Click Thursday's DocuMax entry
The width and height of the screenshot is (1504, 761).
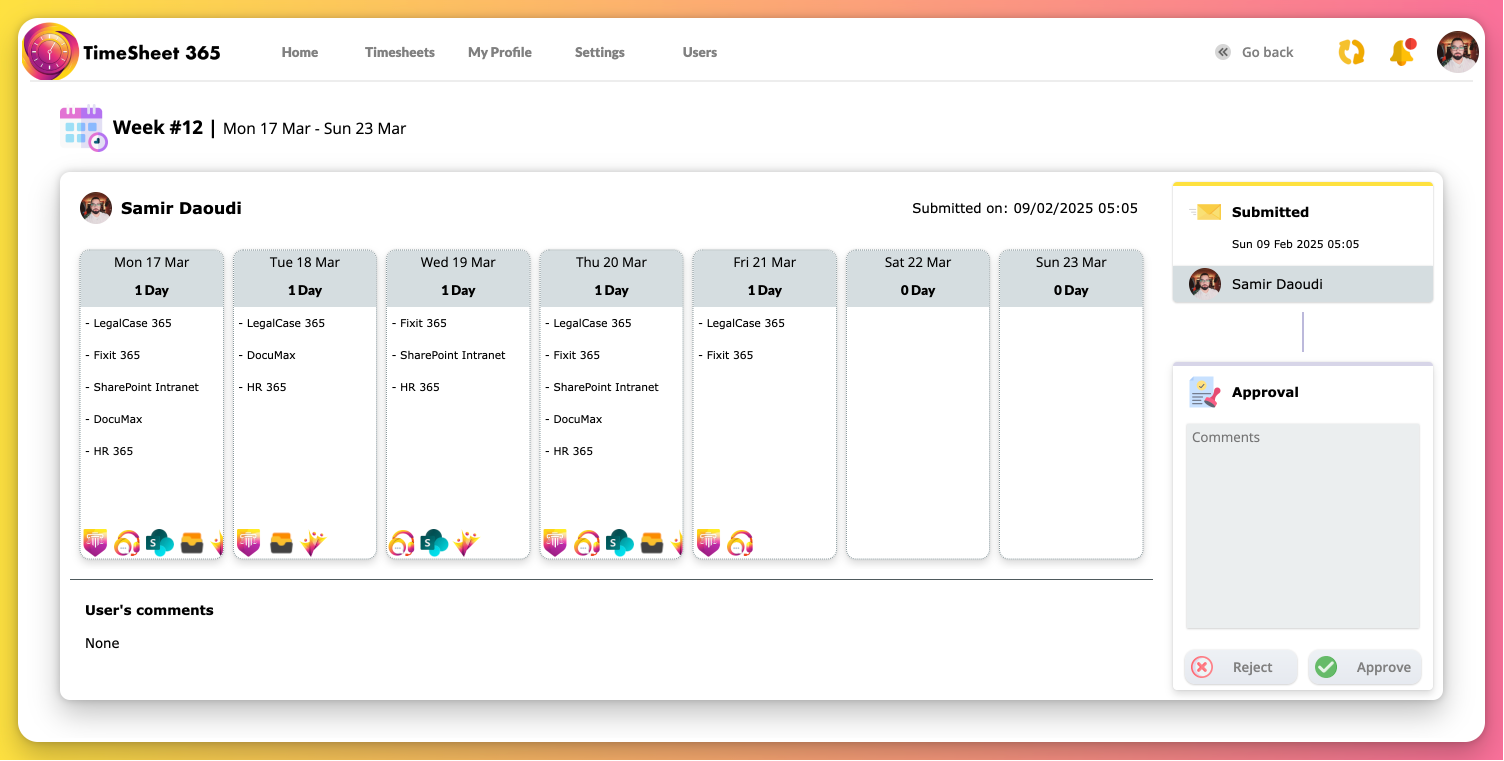(574, 419)
